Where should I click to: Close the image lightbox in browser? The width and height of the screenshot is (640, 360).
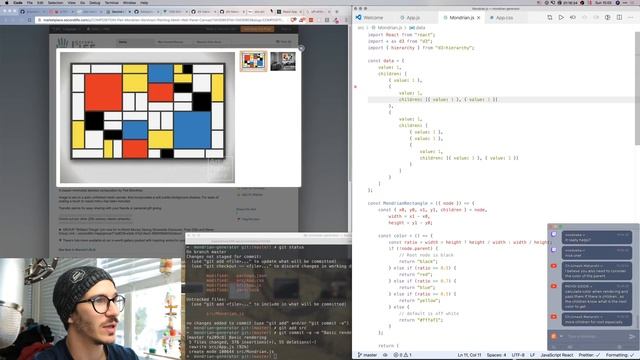pos(301,48)
